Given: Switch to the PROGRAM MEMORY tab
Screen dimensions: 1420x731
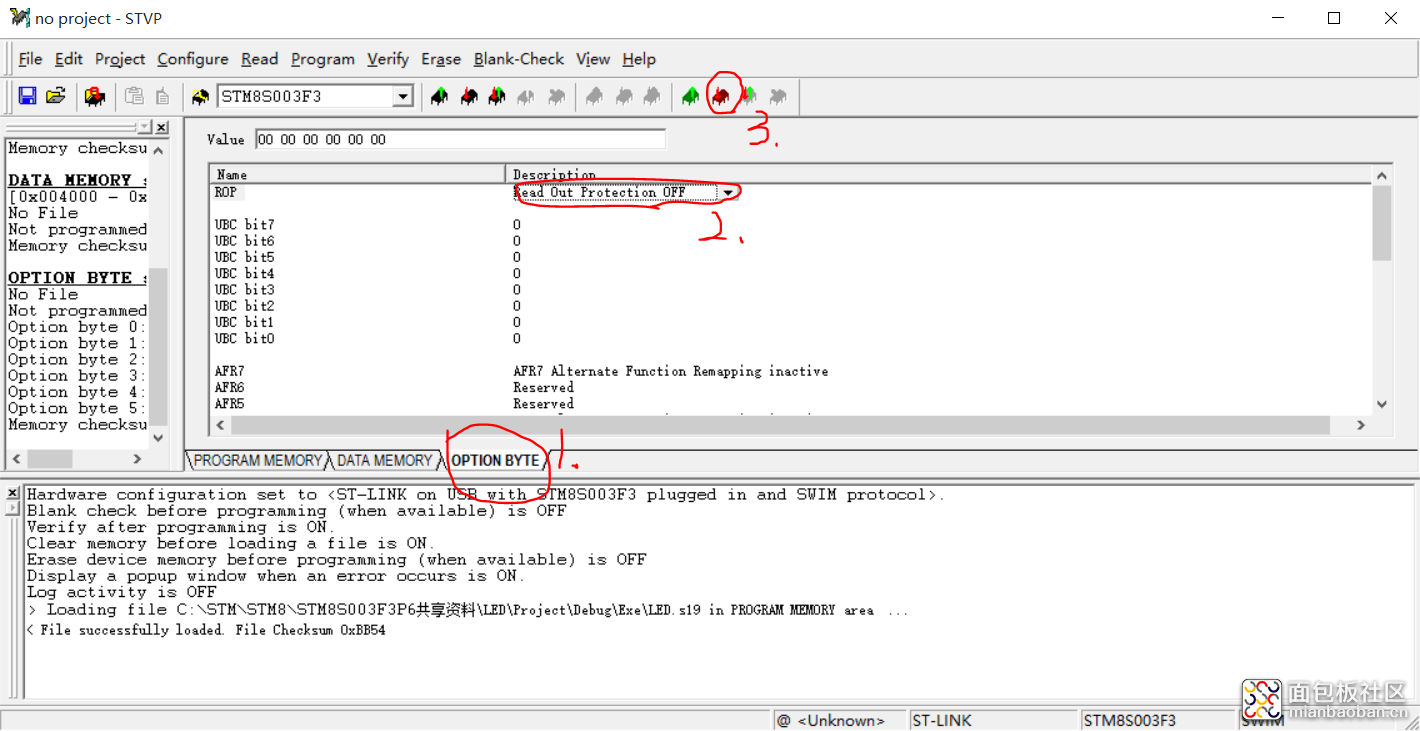Looking at the screenshot, I should point(258,460).
